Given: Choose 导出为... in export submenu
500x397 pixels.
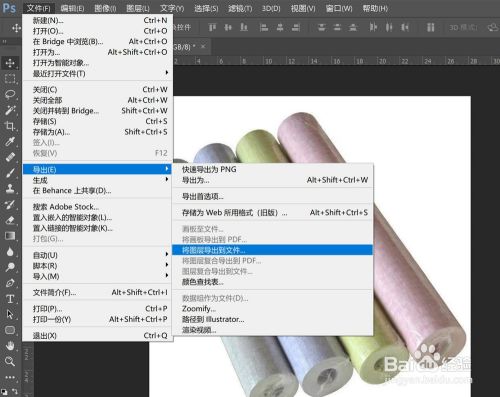Looking at the screenshot, I should click(x=272, y=180).
